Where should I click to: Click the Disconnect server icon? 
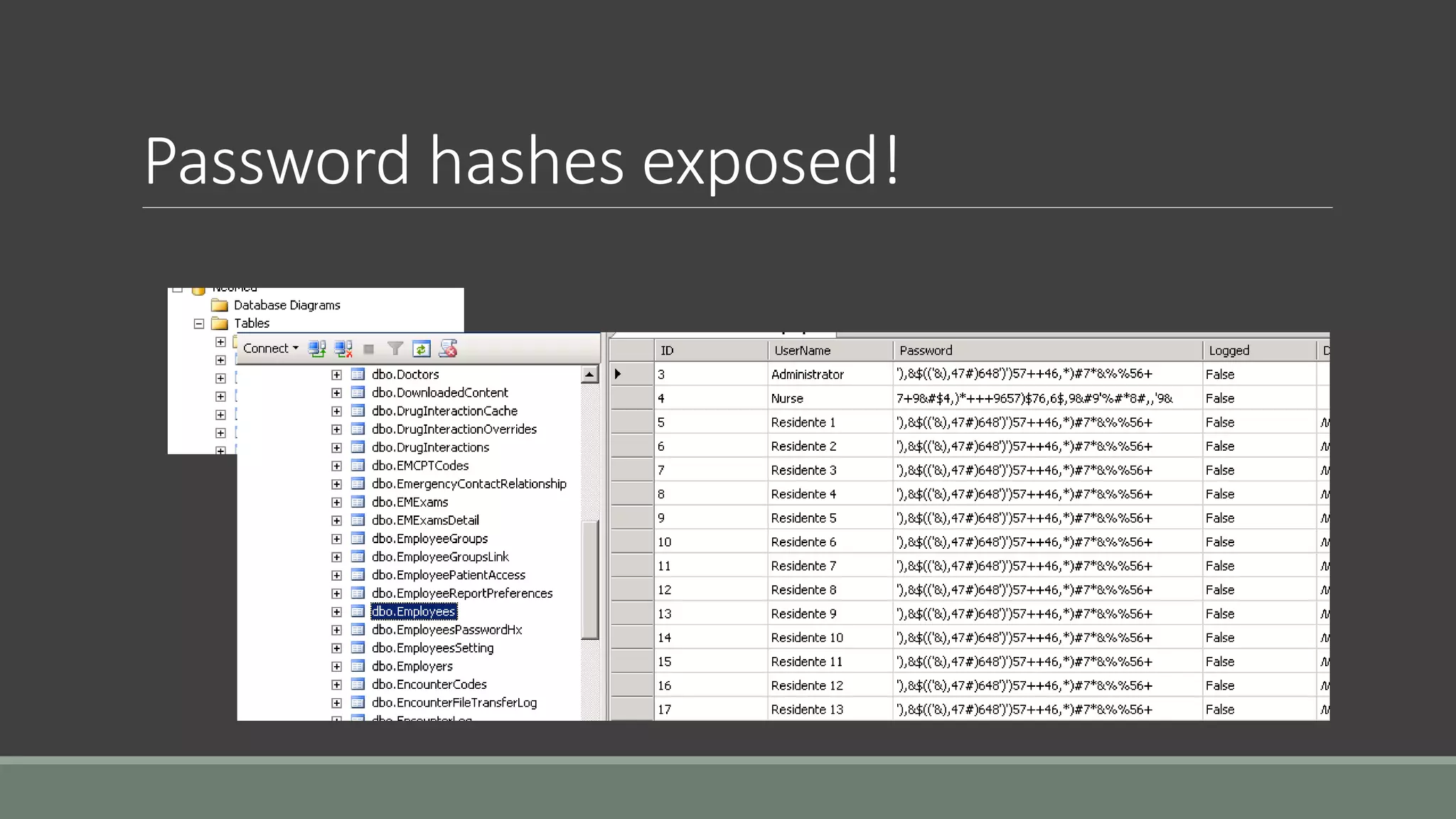pyautogui.click(x=343, y=348)
